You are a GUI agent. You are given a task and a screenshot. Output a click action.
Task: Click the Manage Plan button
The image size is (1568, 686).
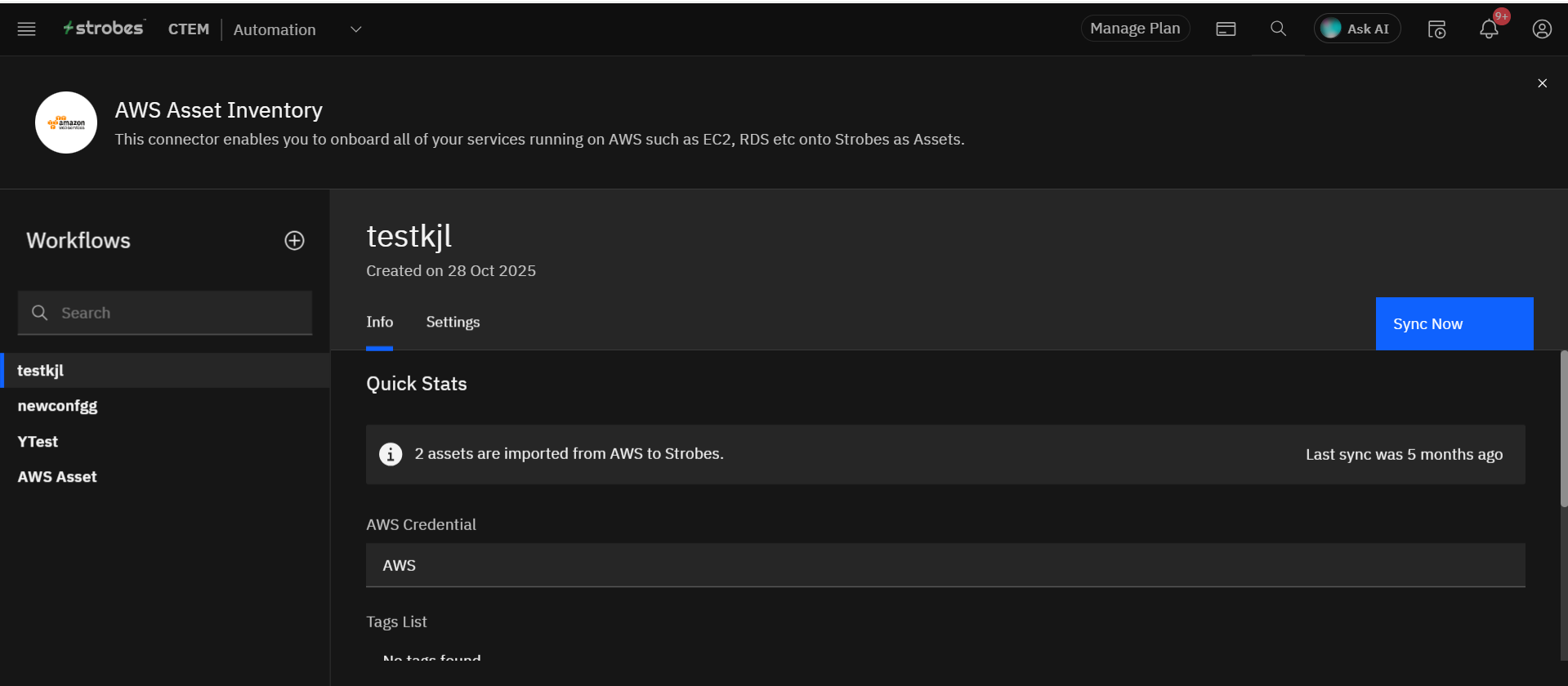(1135, 29)
